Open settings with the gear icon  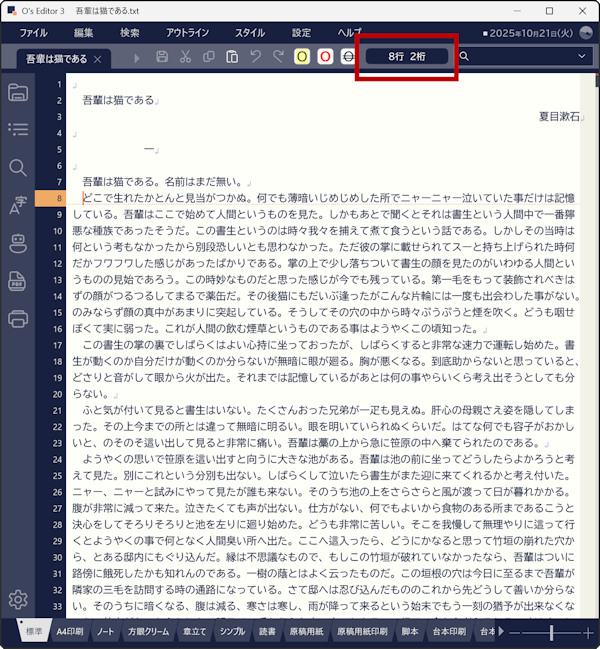[17, 600]
